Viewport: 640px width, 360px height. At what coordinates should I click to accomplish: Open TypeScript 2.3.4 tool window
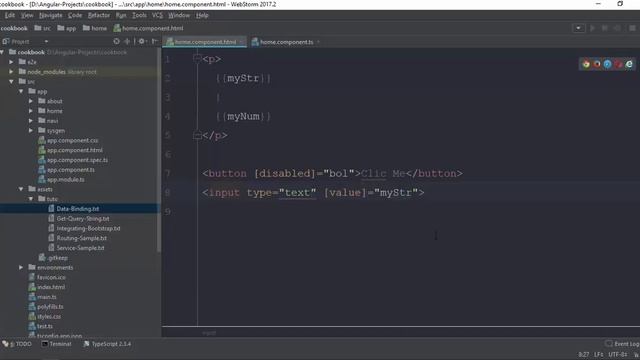pyautogui.click(x=107, y=344)
